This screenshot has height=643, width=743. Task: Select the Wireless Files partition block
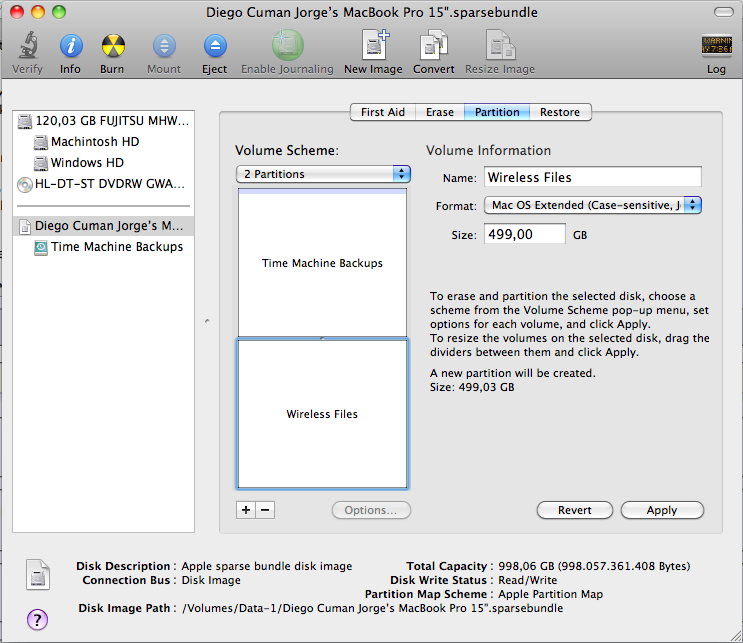pos(322,414)
